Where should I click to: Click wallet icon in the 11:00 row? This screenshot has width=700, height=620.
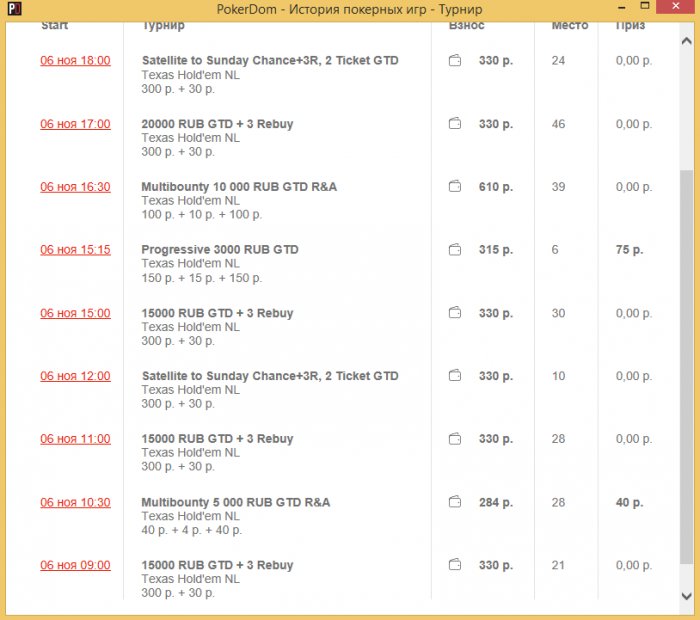tap(455, 439)
